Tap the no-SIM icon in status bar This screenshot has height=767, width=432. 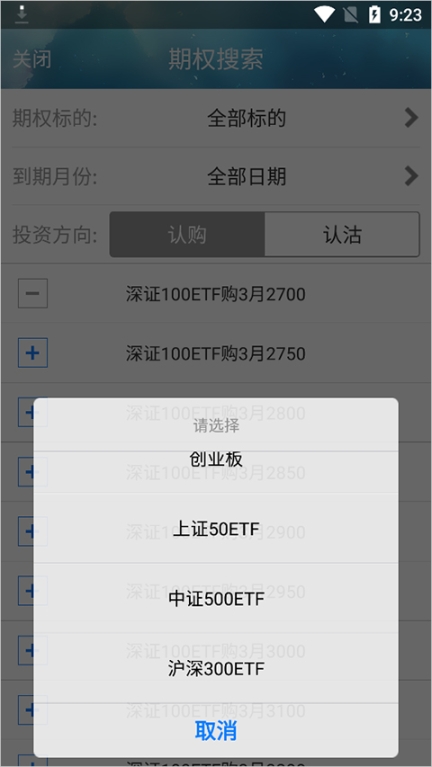[x=350, y=15]
